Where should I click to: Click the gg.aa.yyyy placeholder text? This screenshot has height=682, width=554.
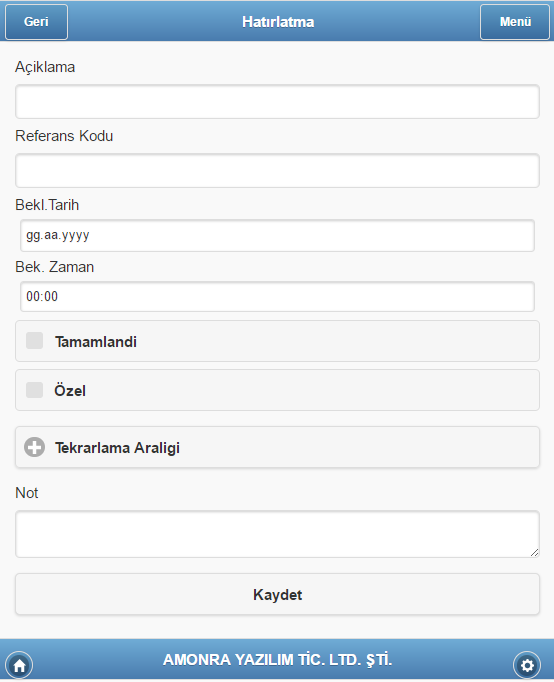tap(58, 235)
